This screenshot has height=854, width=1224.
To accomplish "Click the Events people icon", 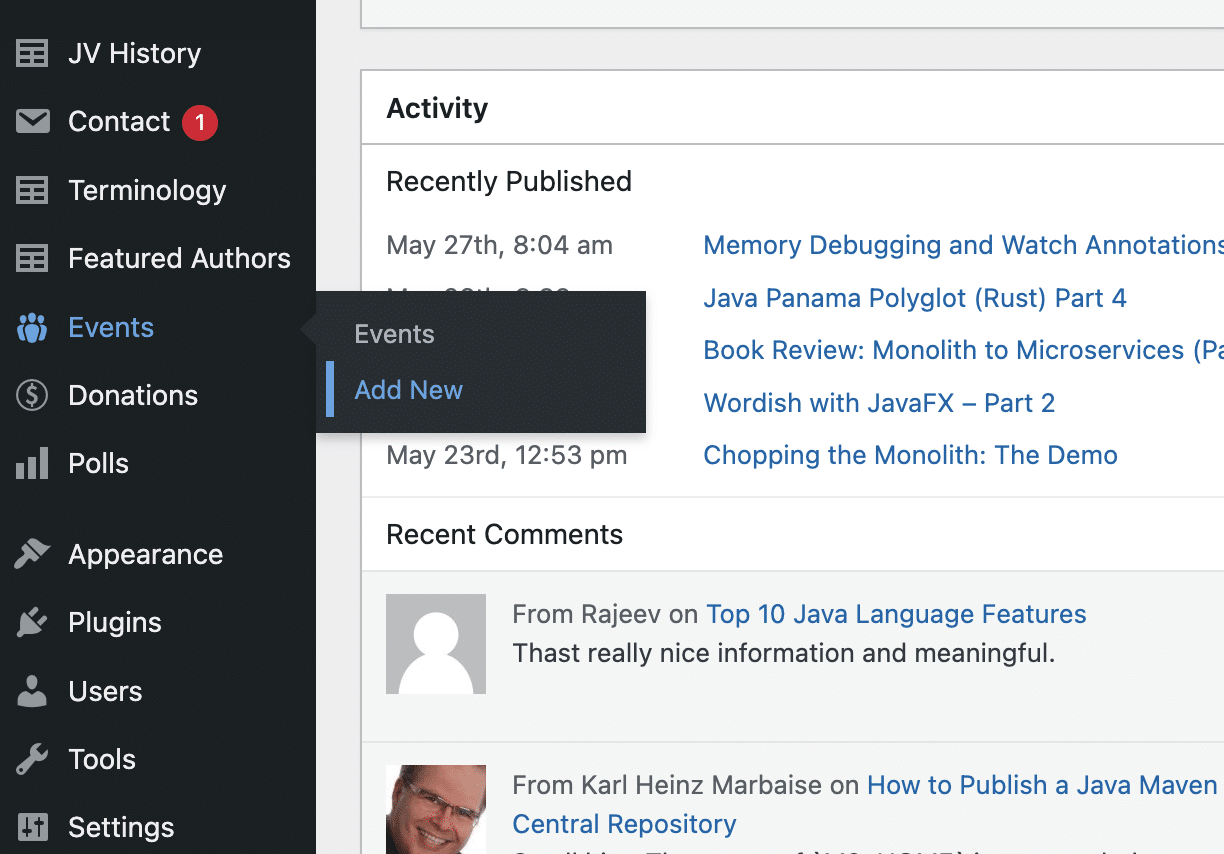I will click(31, 327).
